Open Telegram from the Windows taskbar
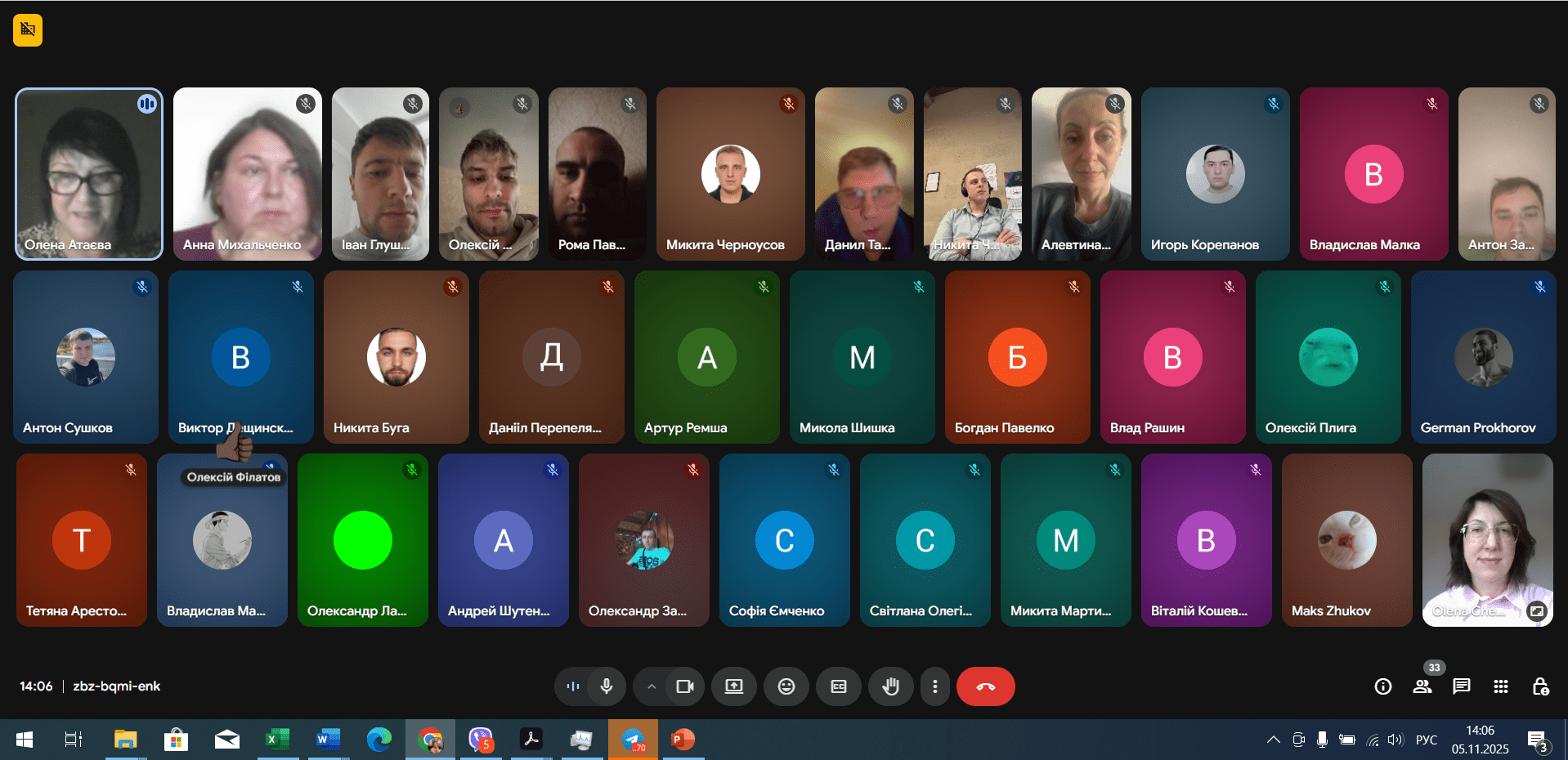 633,740
